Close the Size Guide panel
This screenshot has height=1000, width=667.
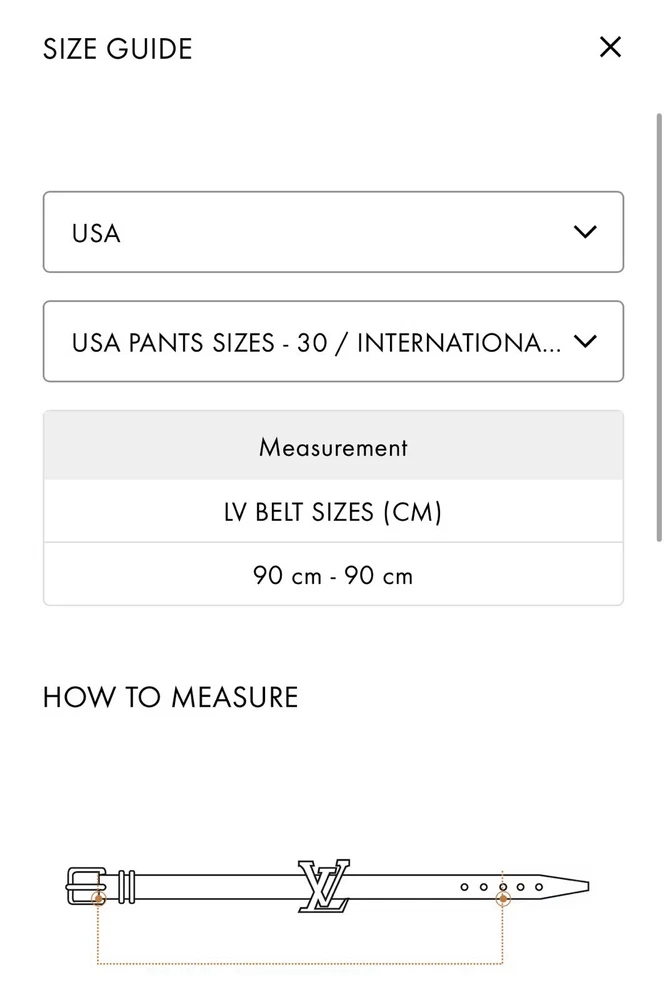[x=610, y=47]
